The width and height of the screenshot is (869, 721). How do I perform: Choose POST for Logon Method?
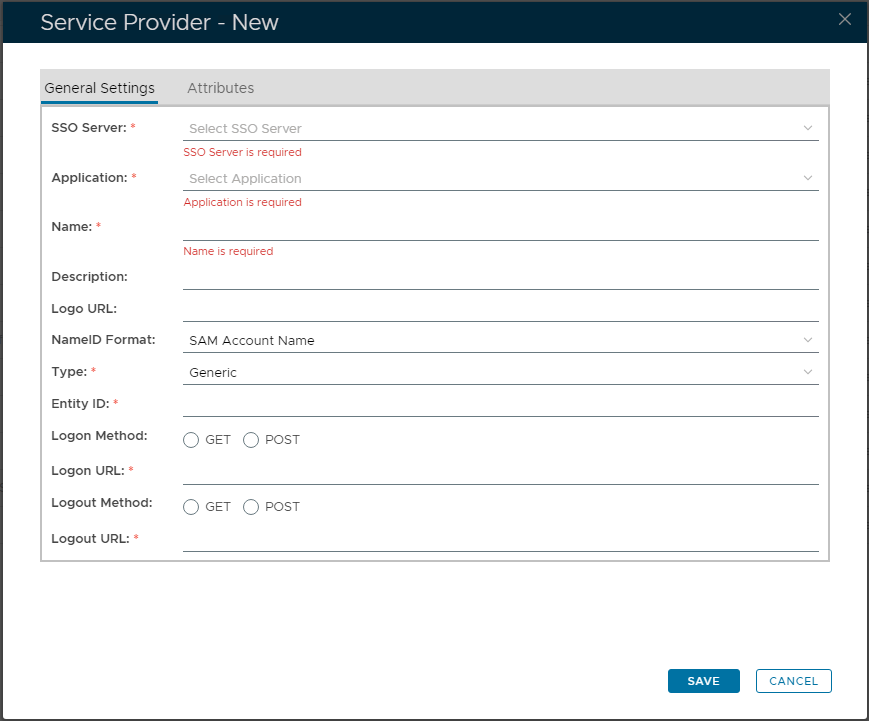pos(251,440)
